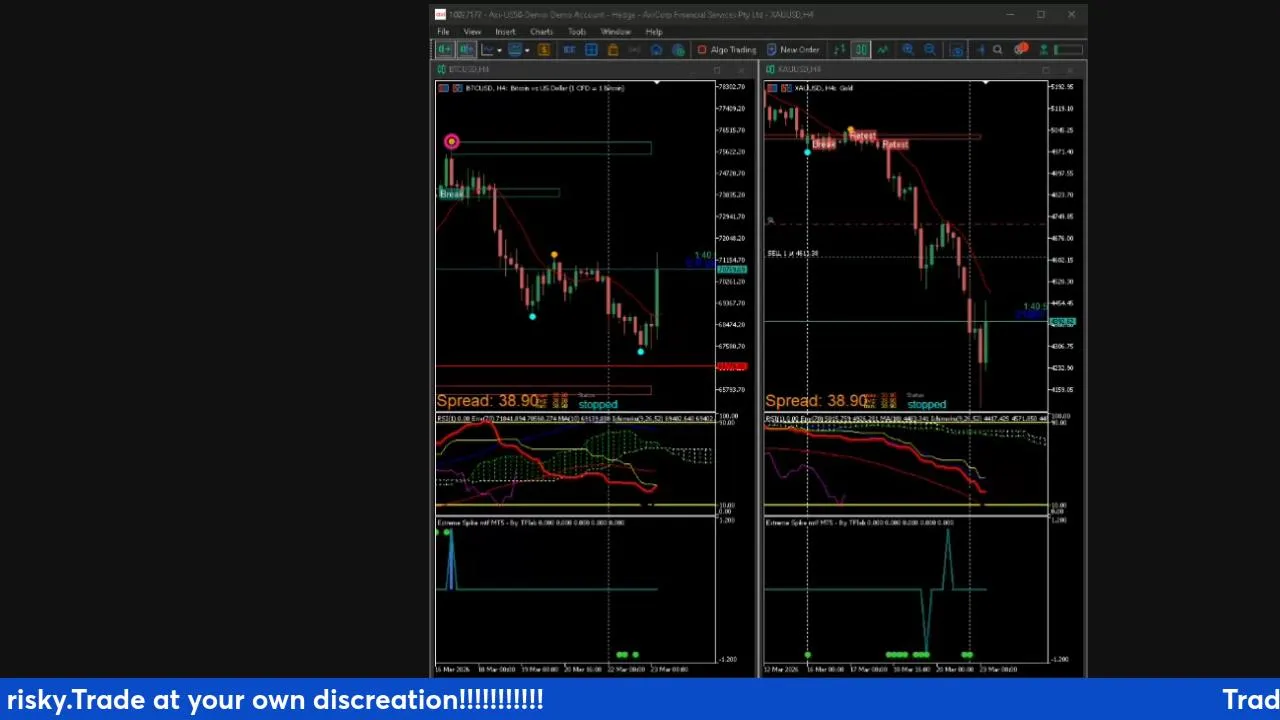Zoom out using the magnifier minus icon

pos(930,49)
